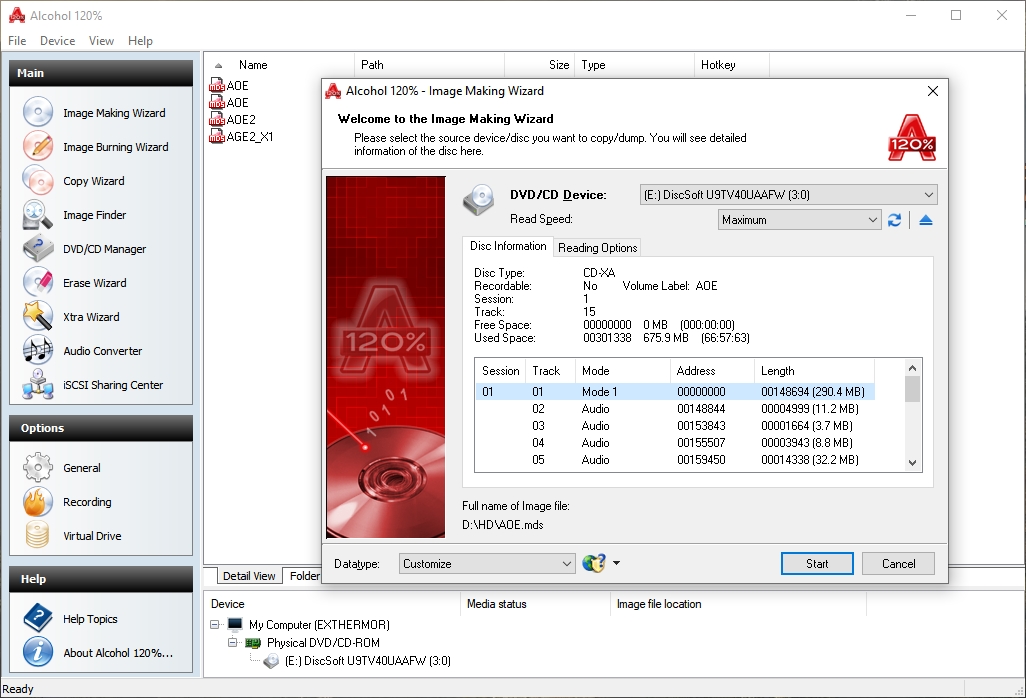
Task: Eject the drive using blue eject icon
Action: (925, 220)
